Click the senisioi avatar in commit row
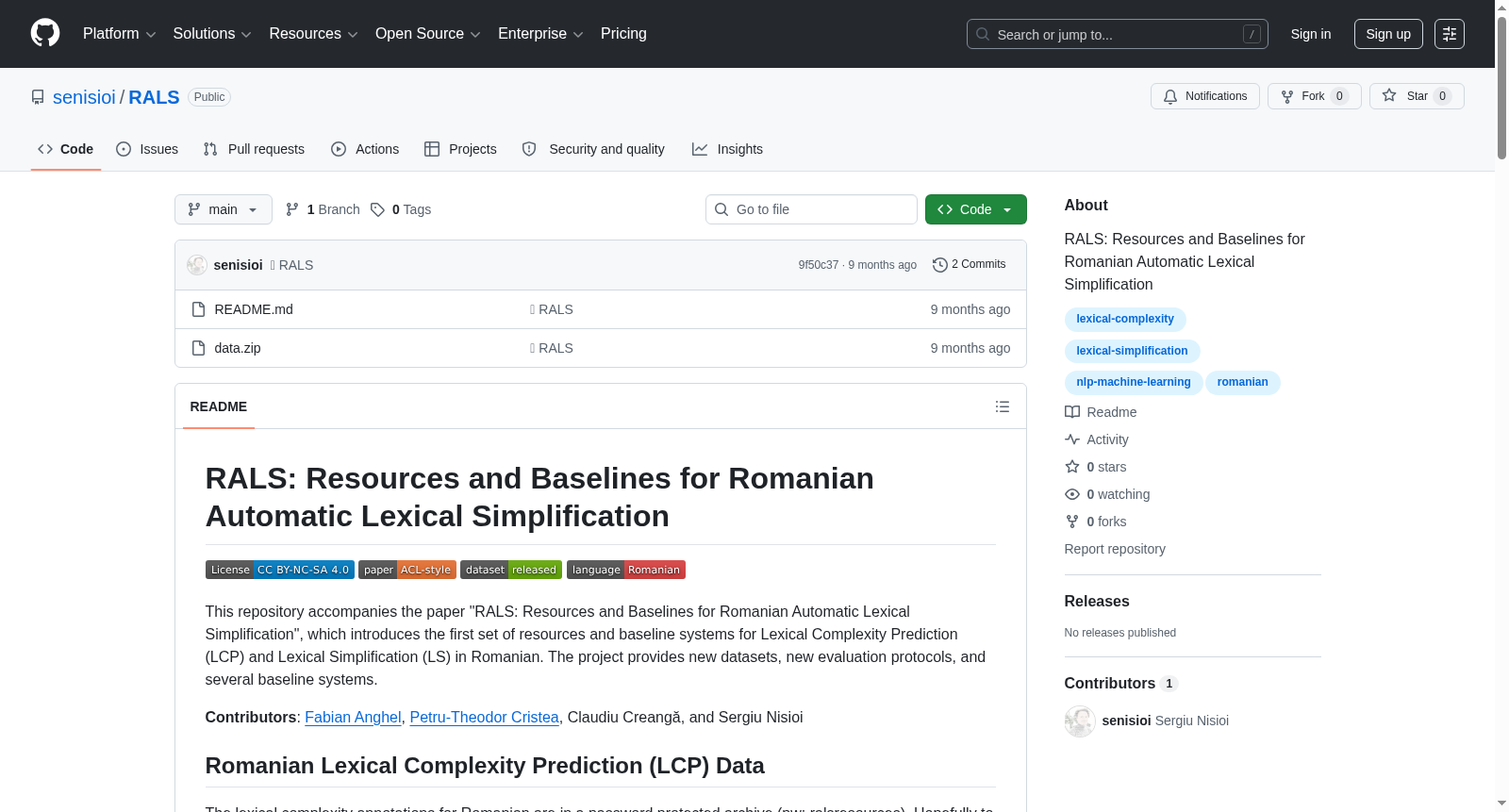 (x=197, y=265)
